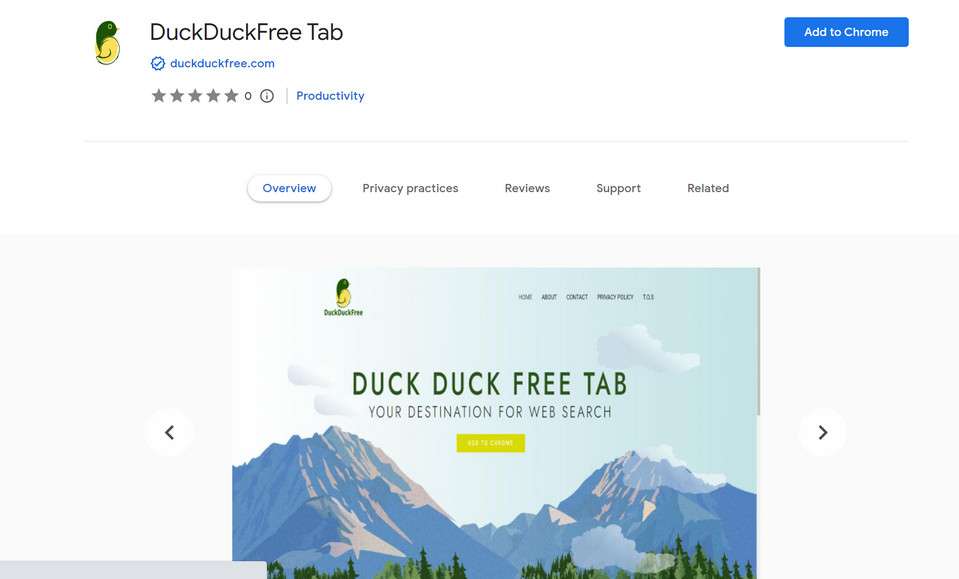Click the Duck Duck Free Tab screenshot thumbnail
Screen dimensions: 959x579
click(495, 423)
